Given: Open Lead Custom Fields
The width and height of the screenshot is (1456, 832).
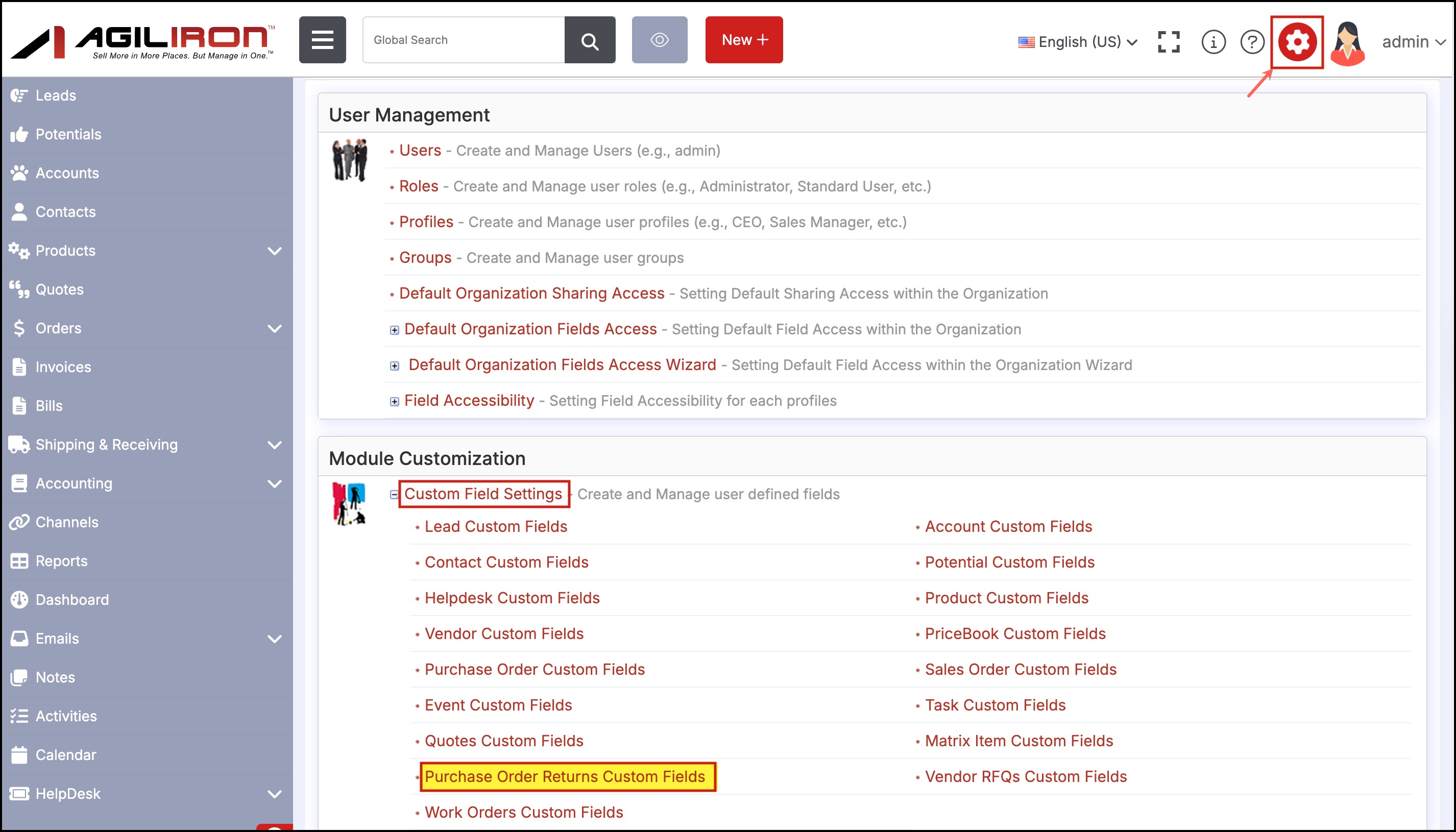Looking at the screenshot, I should 495,526.
